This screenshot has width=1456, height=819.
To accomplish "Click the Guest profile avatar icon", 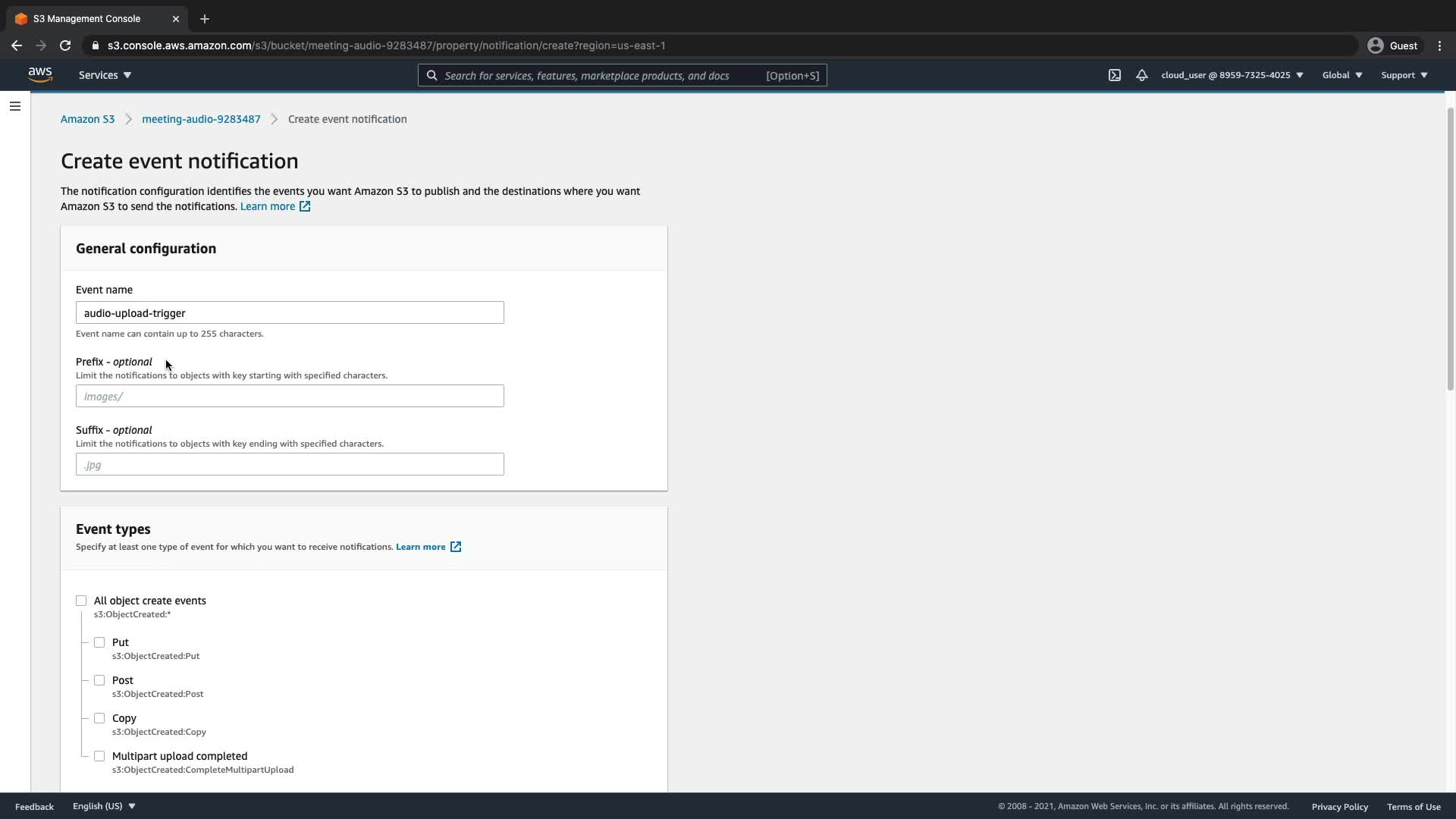I will click(x=1375, y=45).
